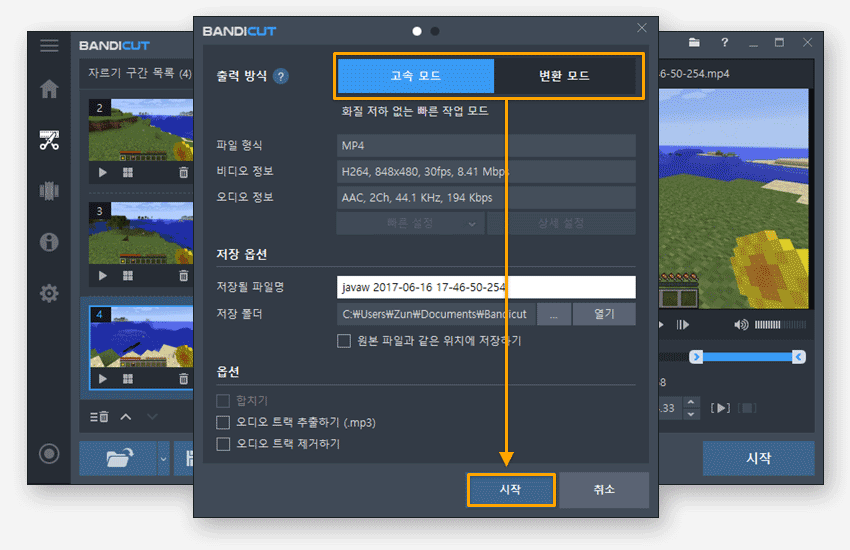Toggle 원본 파일과 같은 위치에 저장하기 checkbox
Viewport: 850px width, 550px height.
[x=344, y=341]
